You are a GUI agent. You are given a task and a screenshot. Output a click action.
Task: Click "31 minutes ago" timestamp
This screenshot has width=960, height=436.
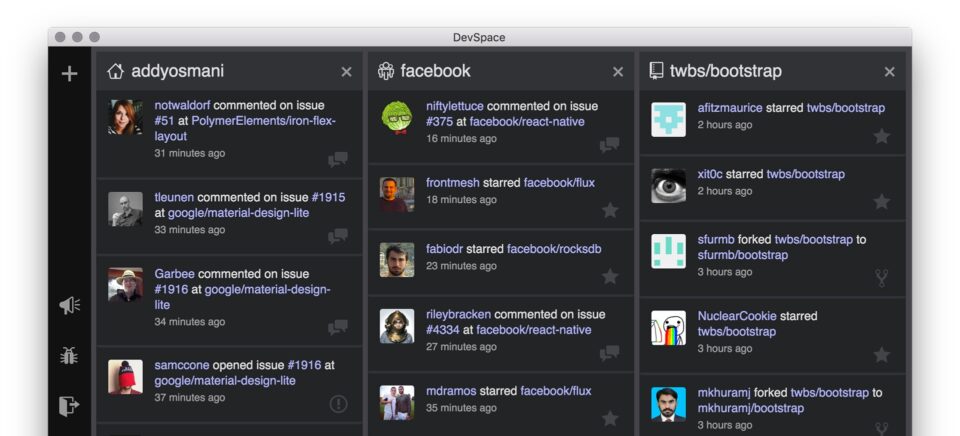190,153
